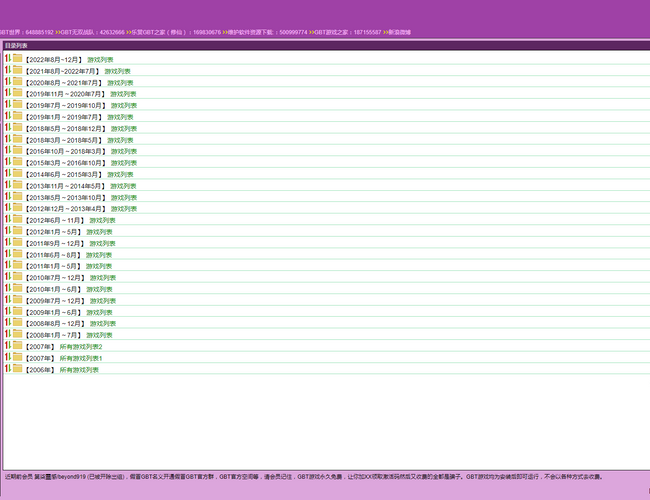
Task: Open folder icon for 2012年6月~11月
Action: click(x=17, y=220)
